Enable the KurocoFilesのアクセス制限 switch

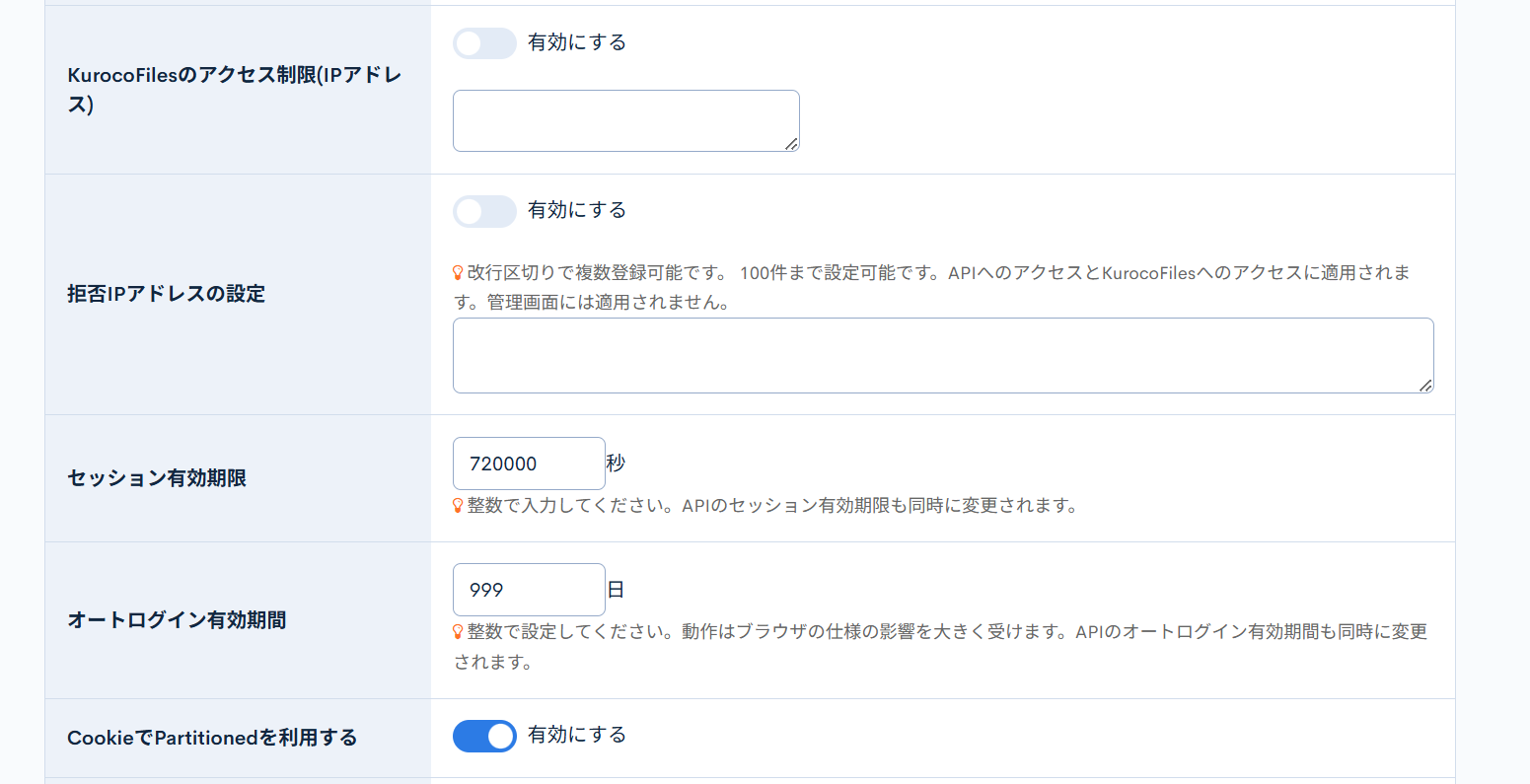pos(484,43)
